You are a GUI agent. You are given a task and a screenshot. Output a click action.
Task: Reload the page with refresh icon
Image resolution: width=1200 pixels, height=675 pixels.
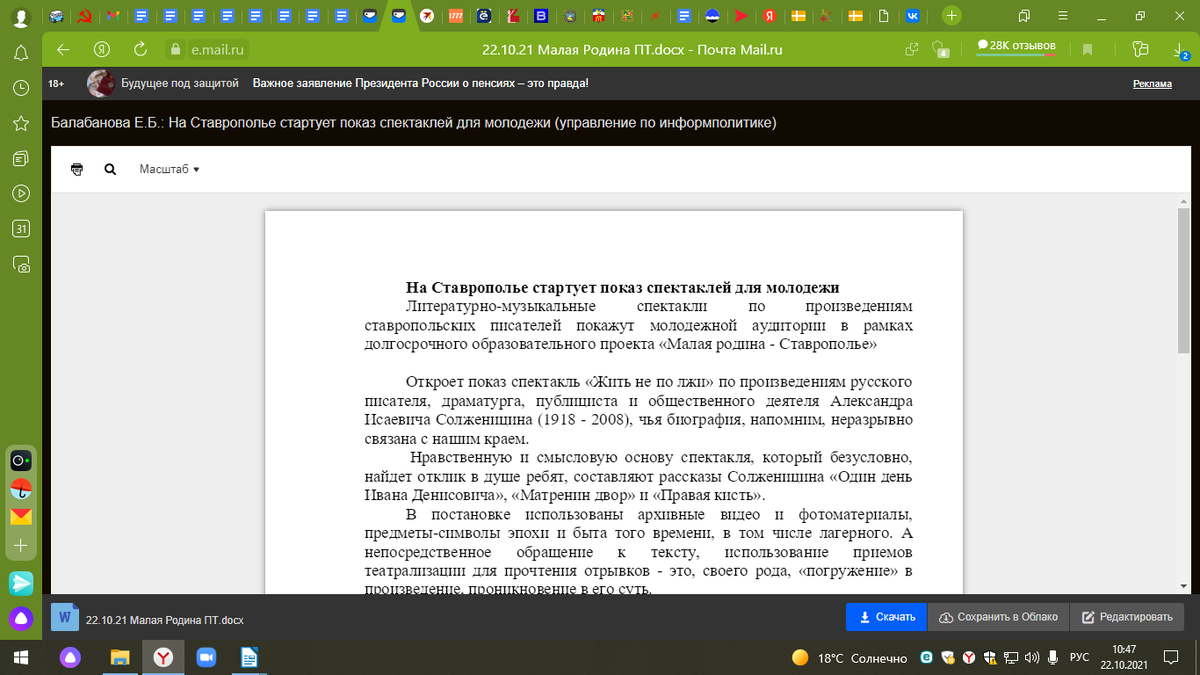click(x=140, y=49)
